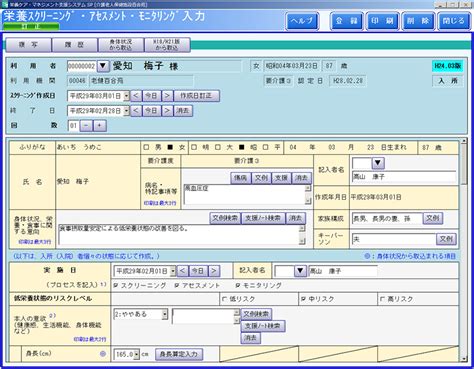Screen dimensions: 474x369
Task: Toggle the モニタリング process checkbox
Action: (238, 285)
